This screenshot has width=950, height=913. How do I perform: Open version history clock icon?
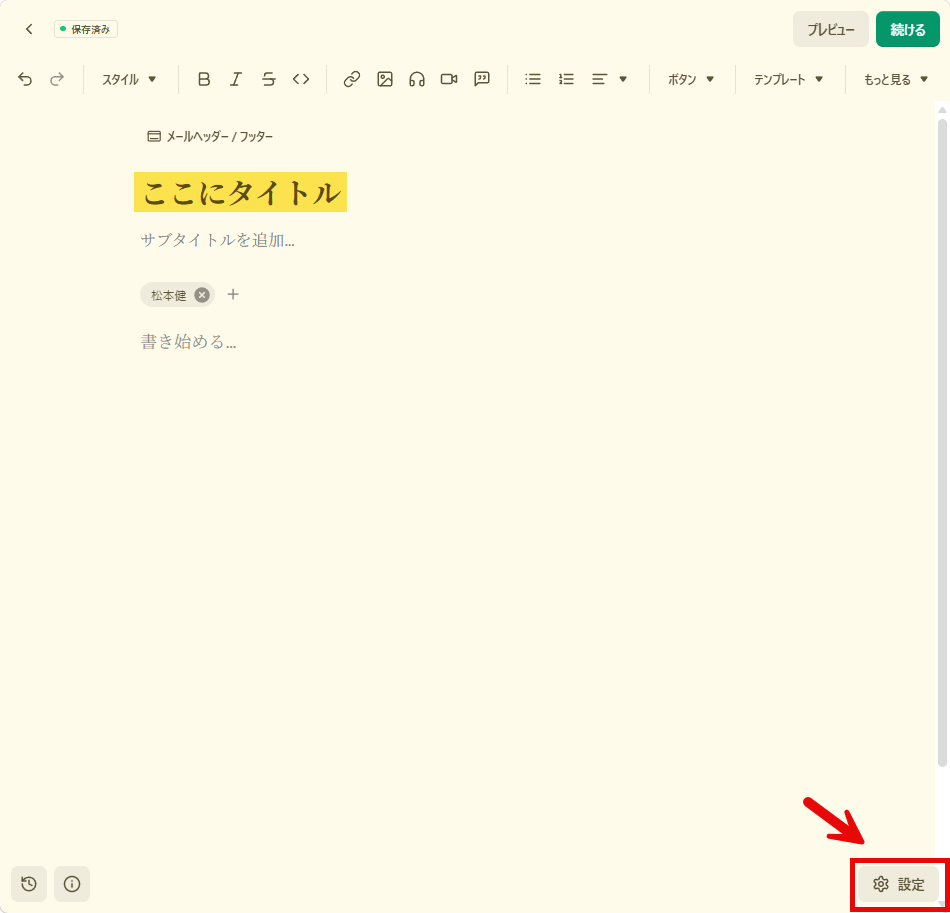(x=28, y=884)
